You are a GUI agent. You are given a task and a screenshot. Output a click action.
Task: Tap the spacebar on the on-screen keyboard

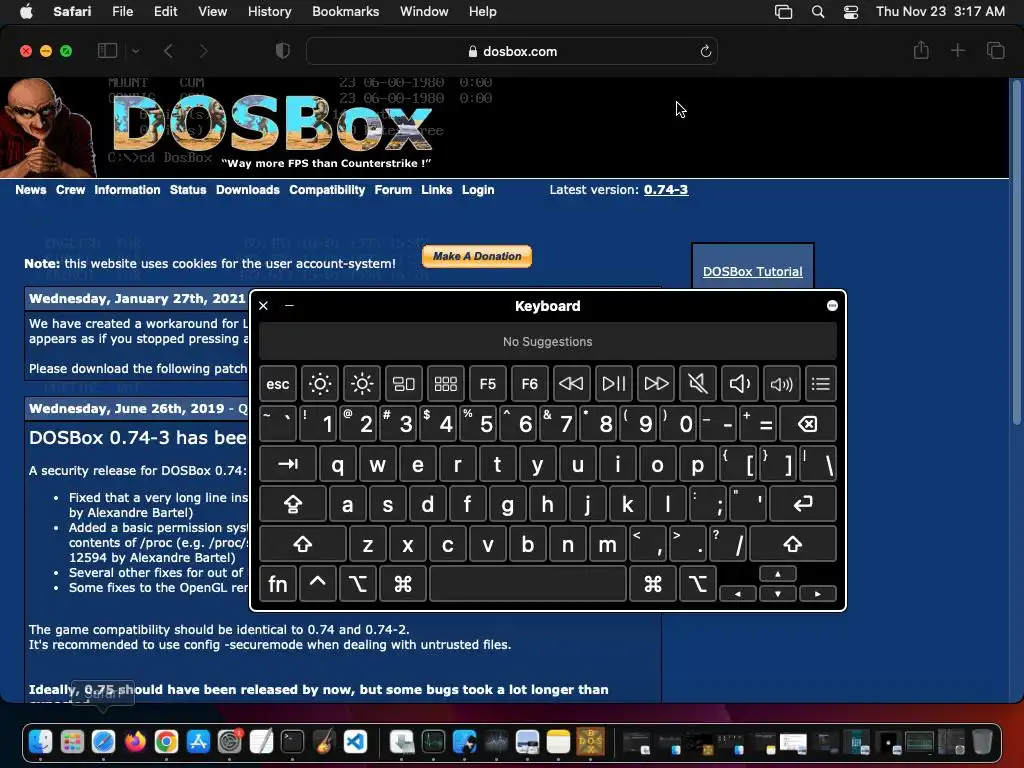(528, 584)
